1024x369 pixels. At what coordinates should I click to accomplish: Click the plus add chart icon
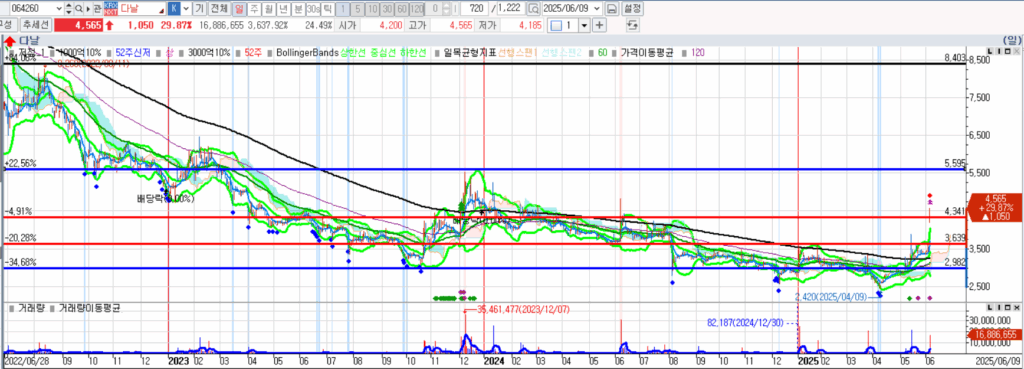tap(599, 25)
